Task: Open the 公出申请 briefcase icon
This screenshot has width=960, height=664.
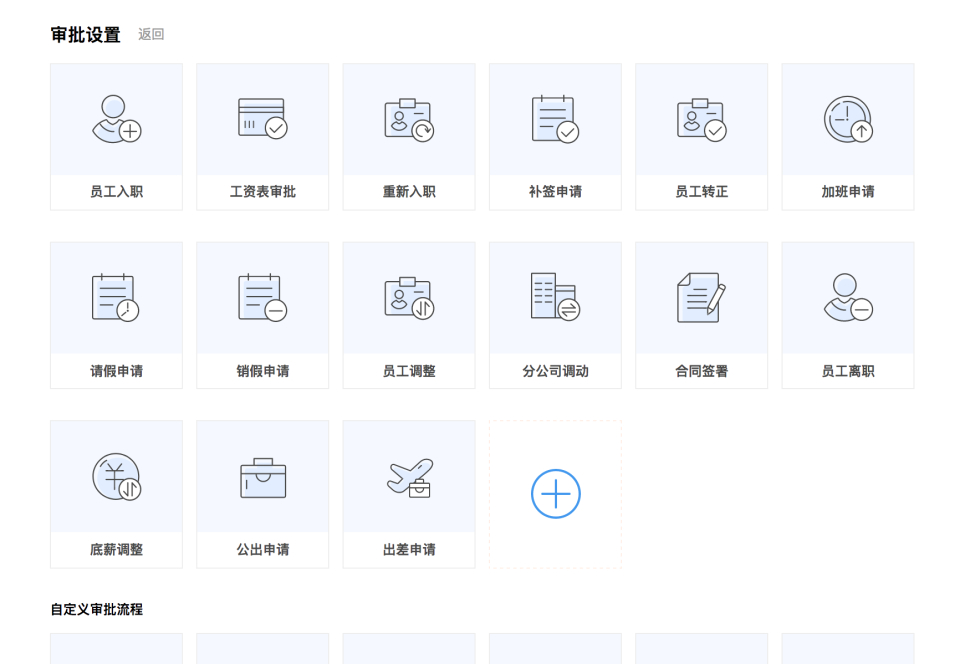Action: [x=263, y=478]
